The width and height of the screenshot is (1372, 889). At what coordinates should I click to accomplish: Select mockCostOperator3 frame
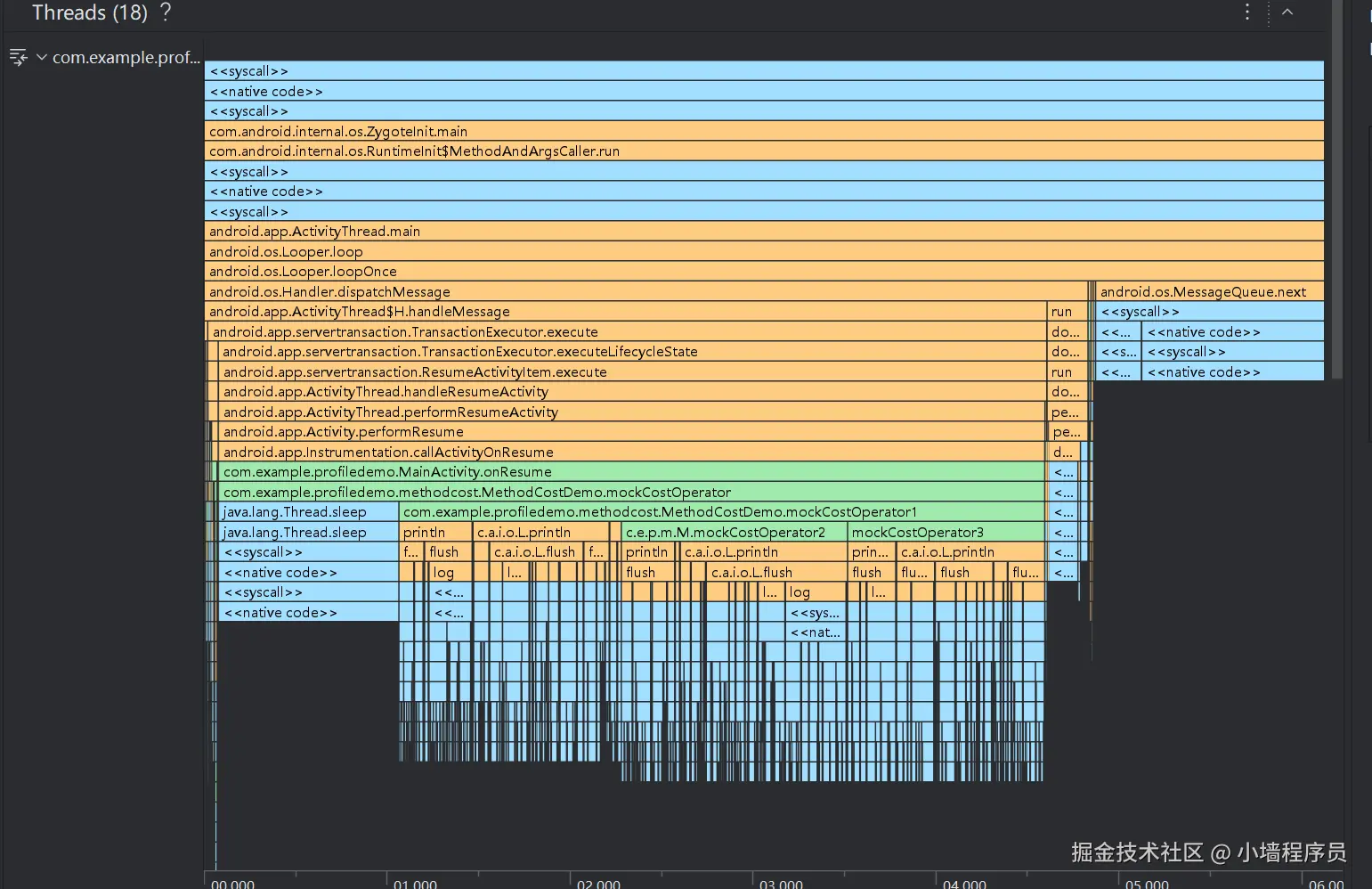946,532
